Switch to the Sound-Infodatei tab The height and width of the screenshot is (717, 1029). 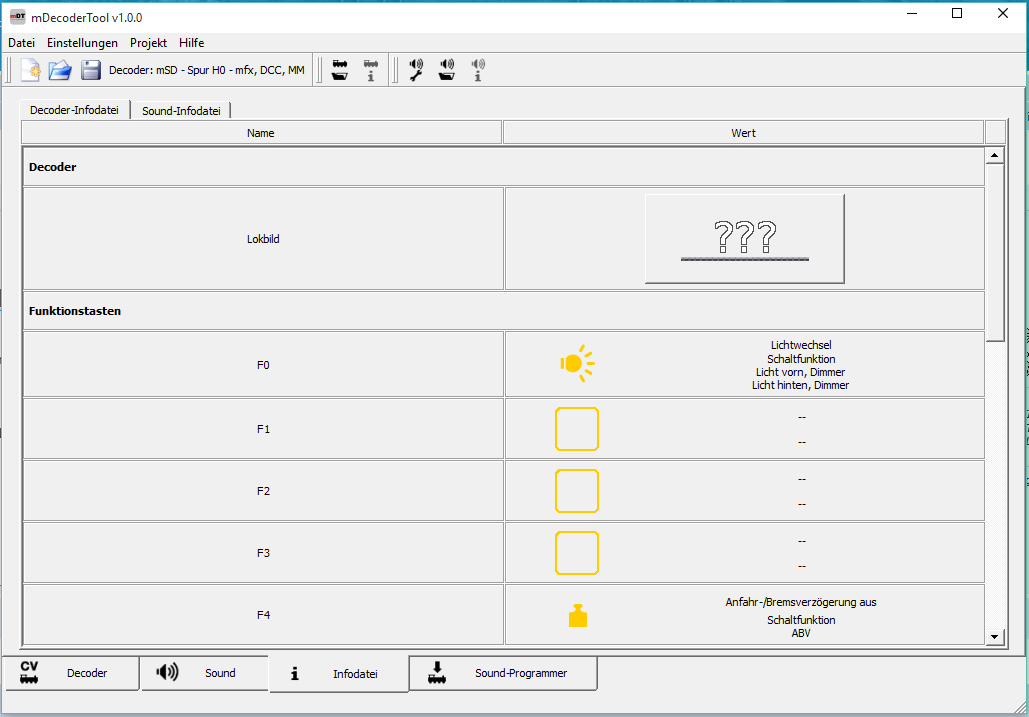point(181,111)
